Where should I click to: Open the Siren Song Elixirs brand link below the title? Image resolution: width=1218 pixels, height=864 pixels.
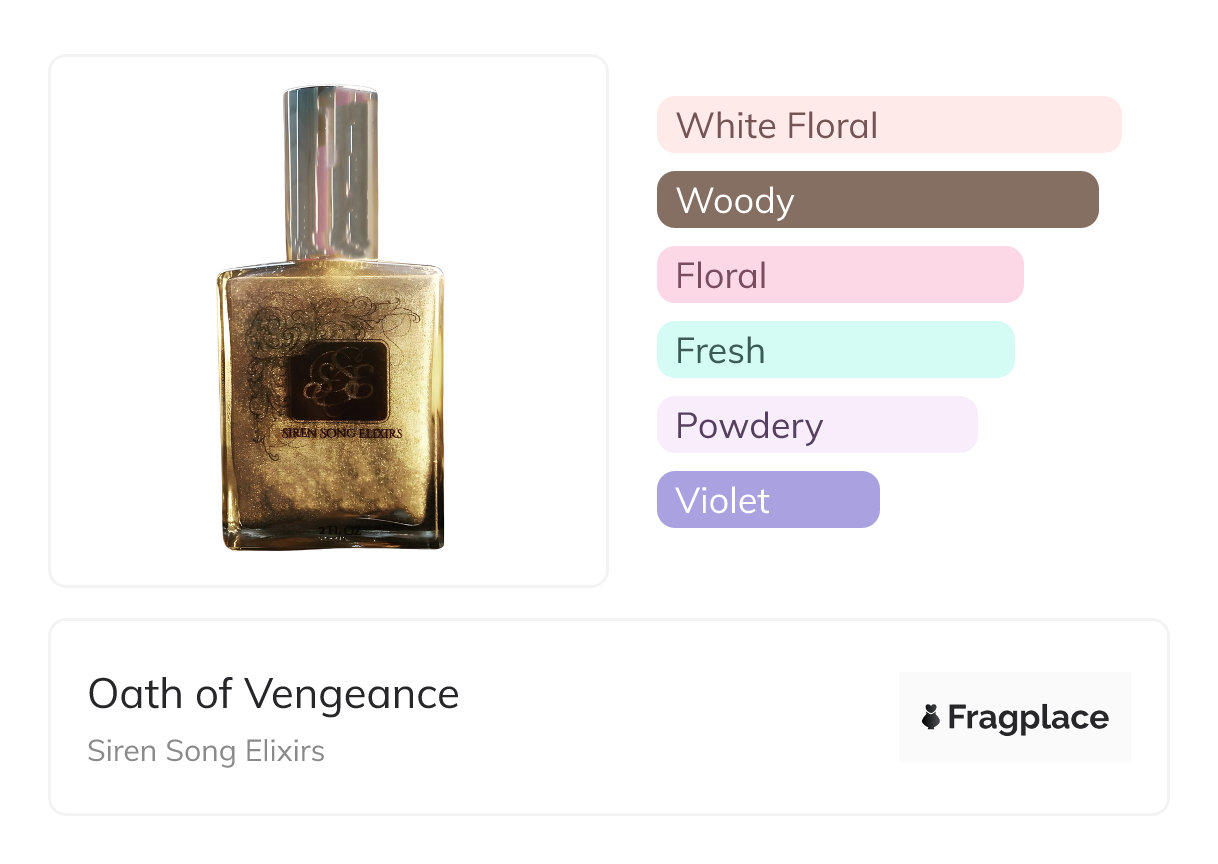click(206, 751)
